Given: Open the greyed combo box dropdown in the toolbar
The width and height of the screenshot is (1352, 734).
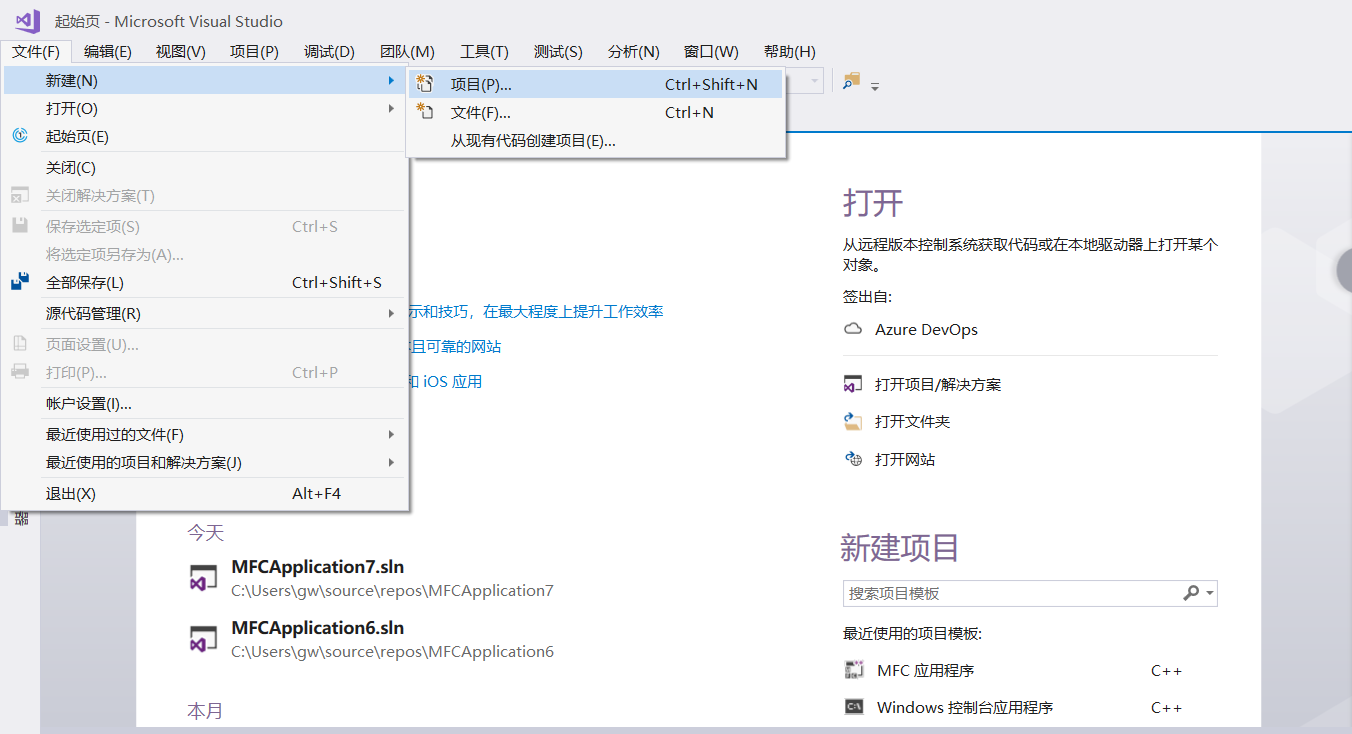Looking at the screenshot, I should click(816, 81).
